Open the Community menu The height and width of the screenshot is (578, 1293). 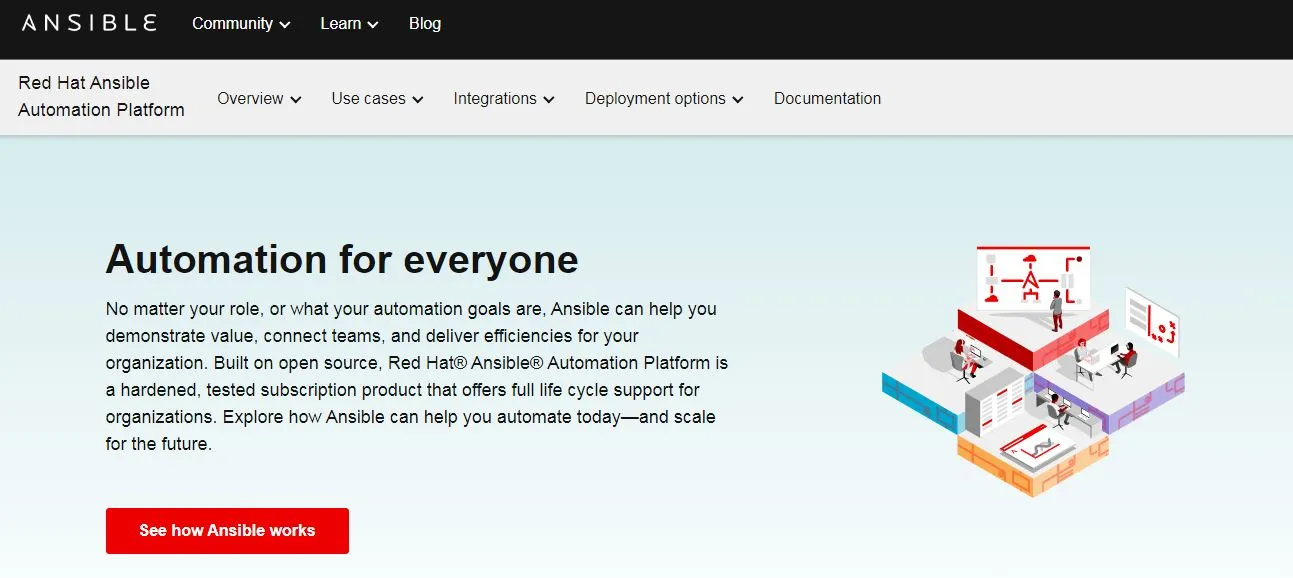(x=241, y=23)
